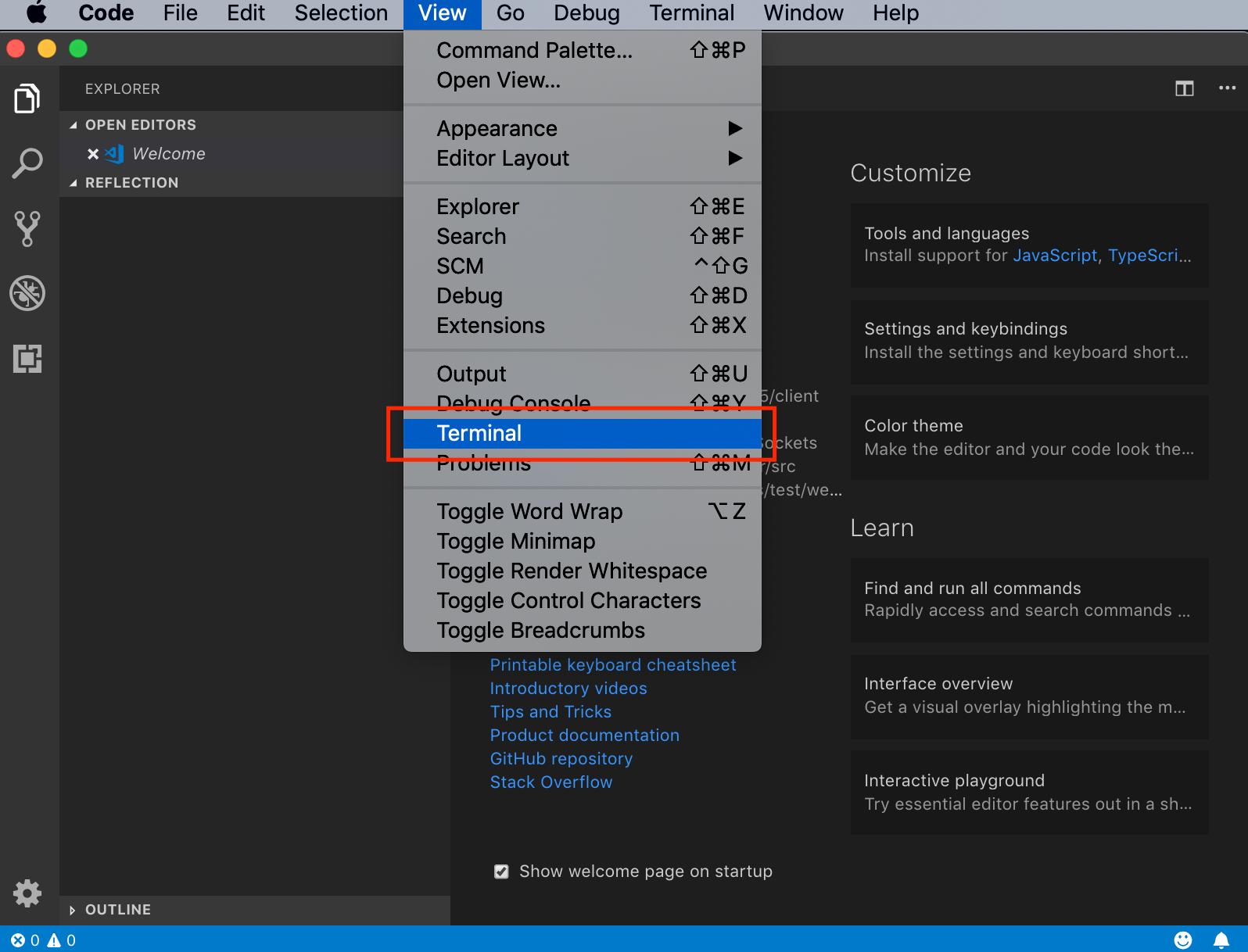This screenshot has height=952, width=1248.
Task: Open the Edit menu in menu bar
Action: pos(246,13)
